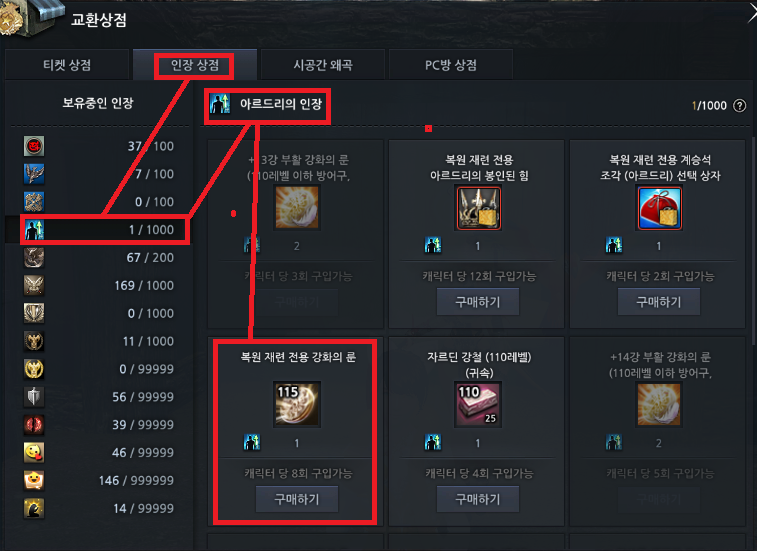Switch to the 티켓 상점 tab
Image resolution: width=757 pixels, height=551 pixels.
(x=67, y=65)
